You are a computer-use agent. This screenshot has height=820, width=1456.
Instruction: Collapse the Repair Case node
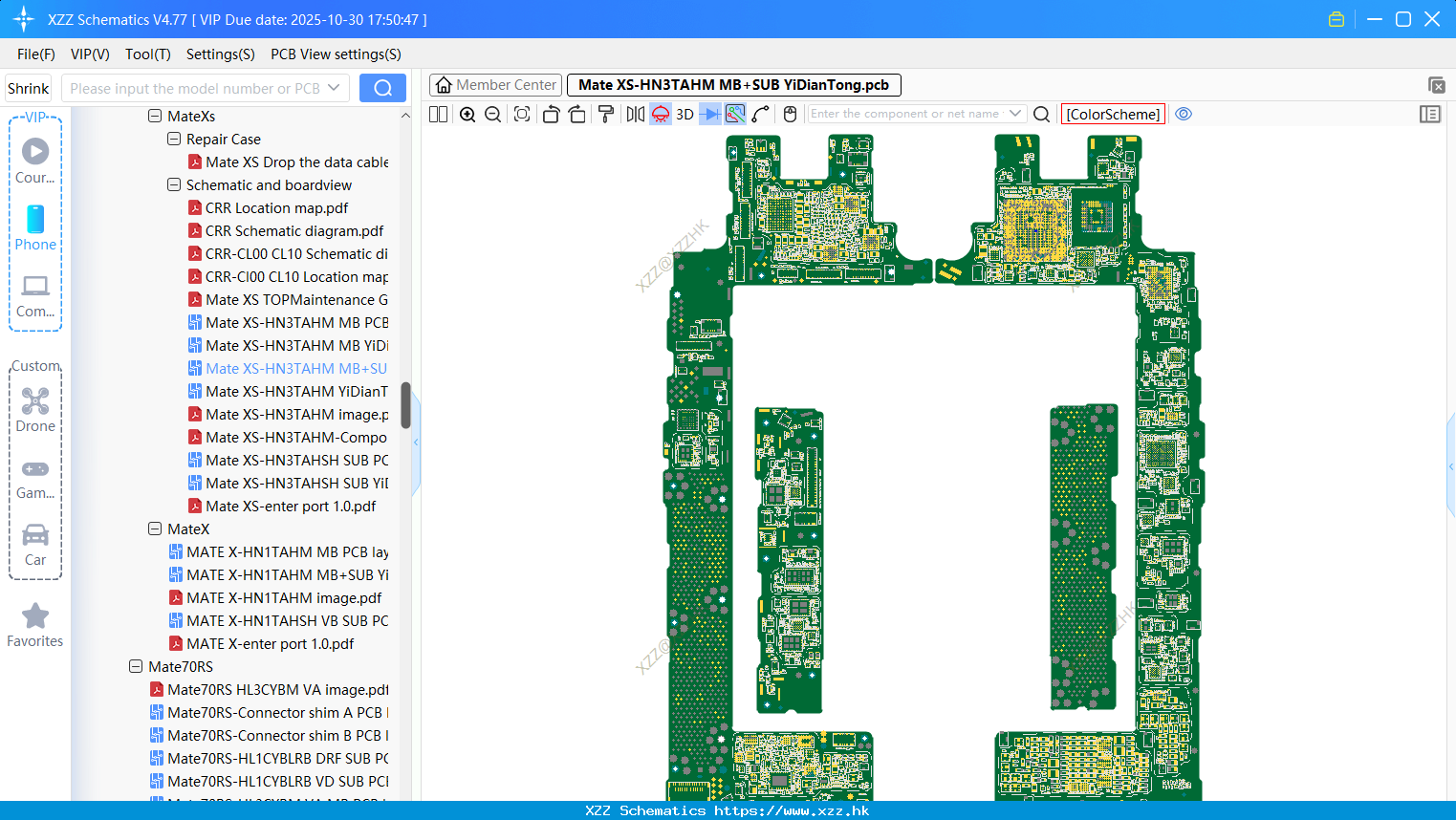174,139
